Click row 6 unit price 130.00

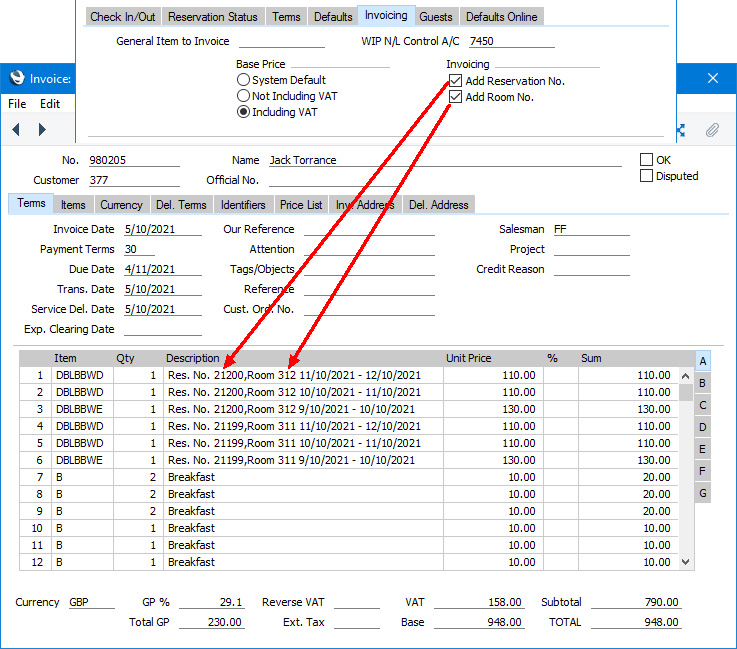(493, 460)
